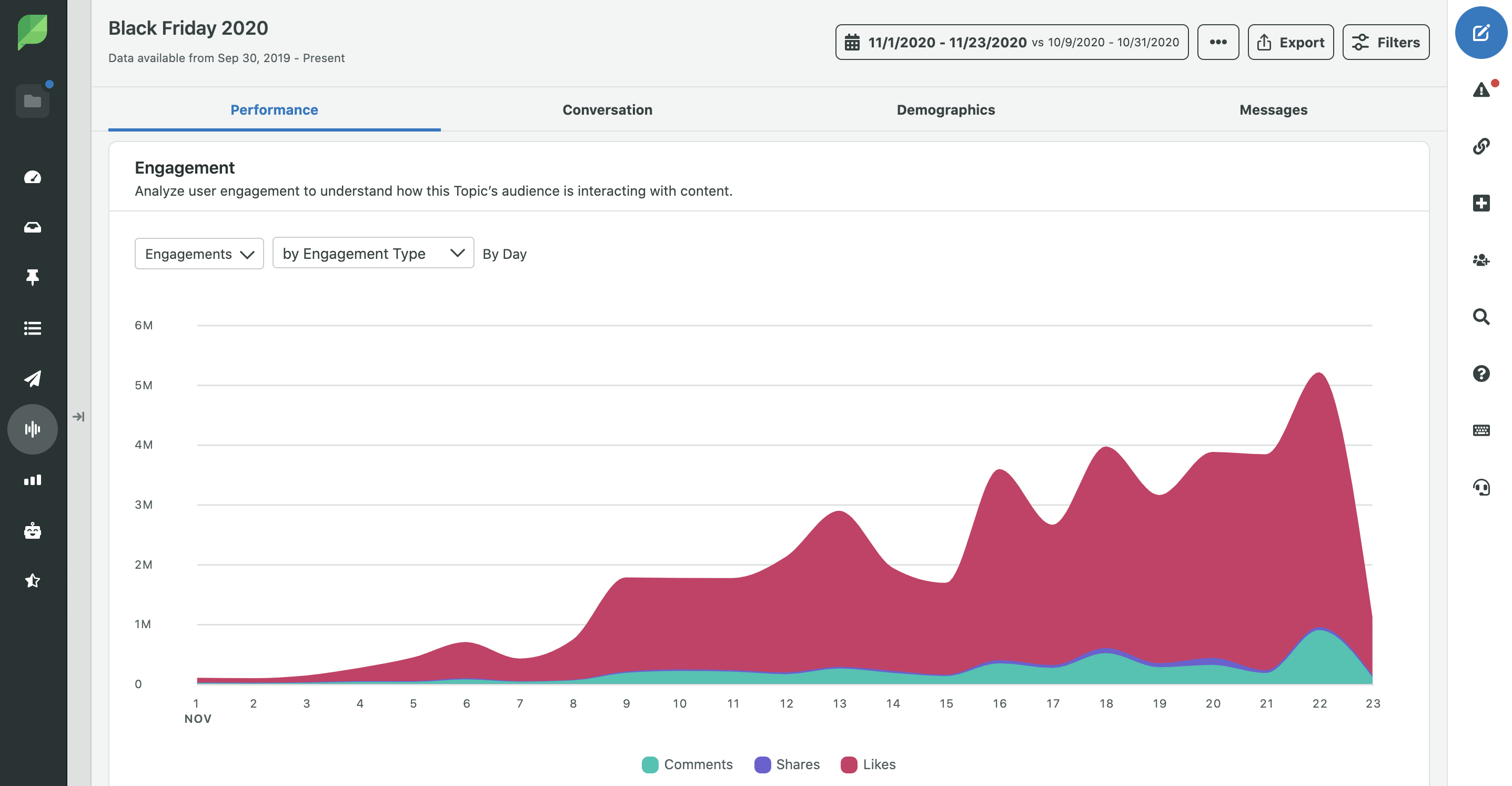
Task: Click the Export button
Action: tap(1290, 42)
